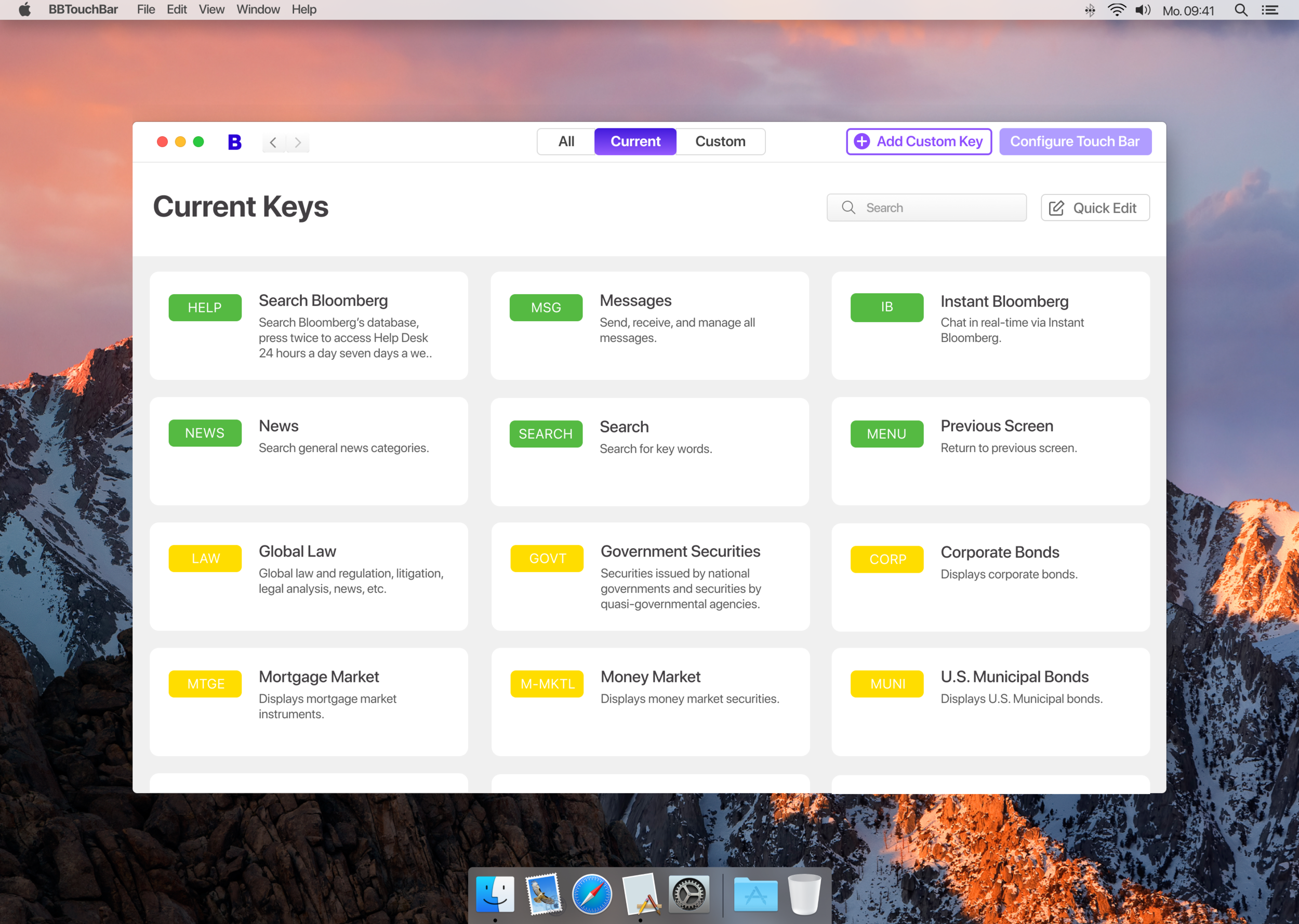Screen dimensions: 1299x924
Task: Open the File menu
Action: (146, 10)
